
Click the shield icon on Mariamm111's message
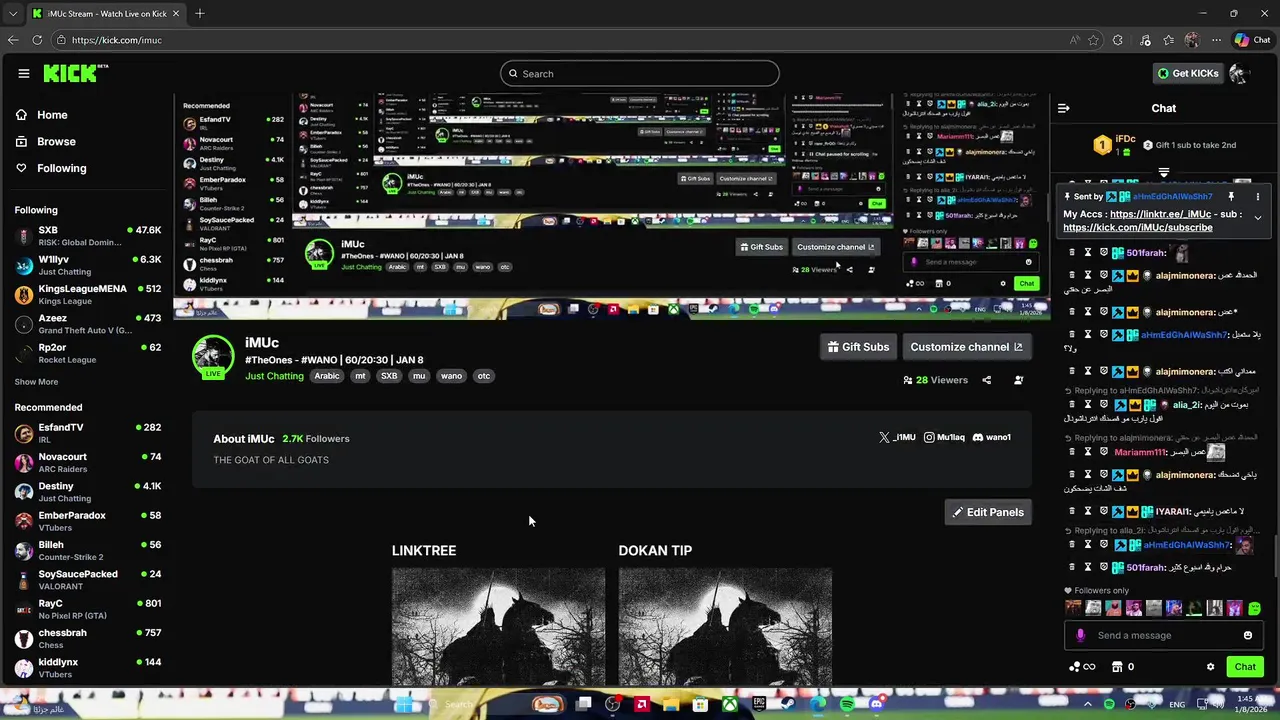coord(1104,452)
